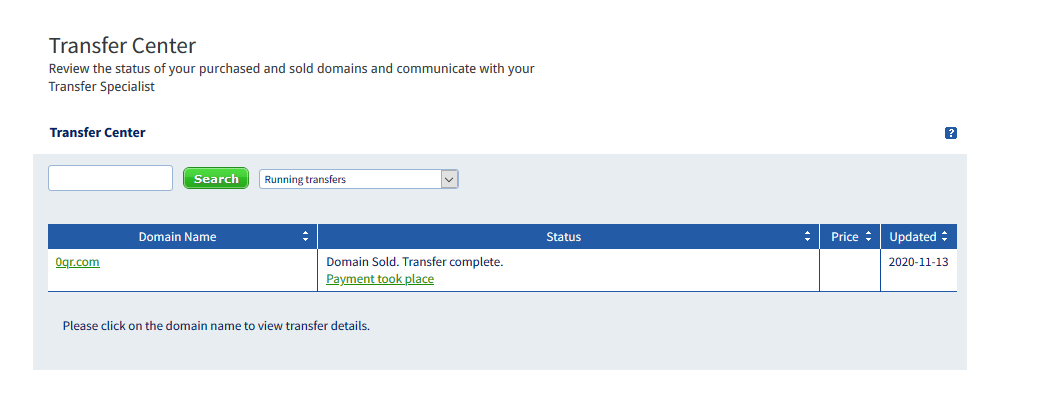This screenshot has height=398, width=1042.
Task: Expand the Running transfers dropdown arrow
Action: pyautogui.click(x=449, y=179)
